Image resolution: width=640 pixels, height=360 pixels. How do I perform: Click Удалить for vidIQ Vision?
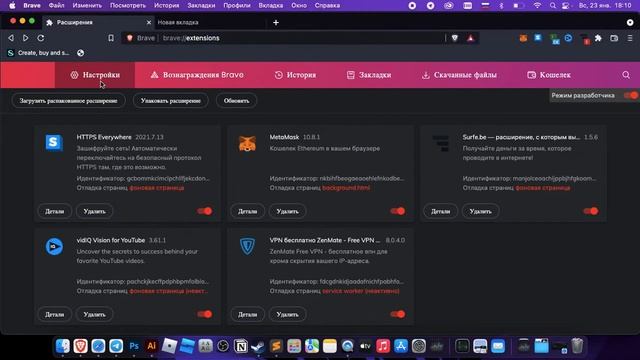pyautogui.click(x=95, y=315)
